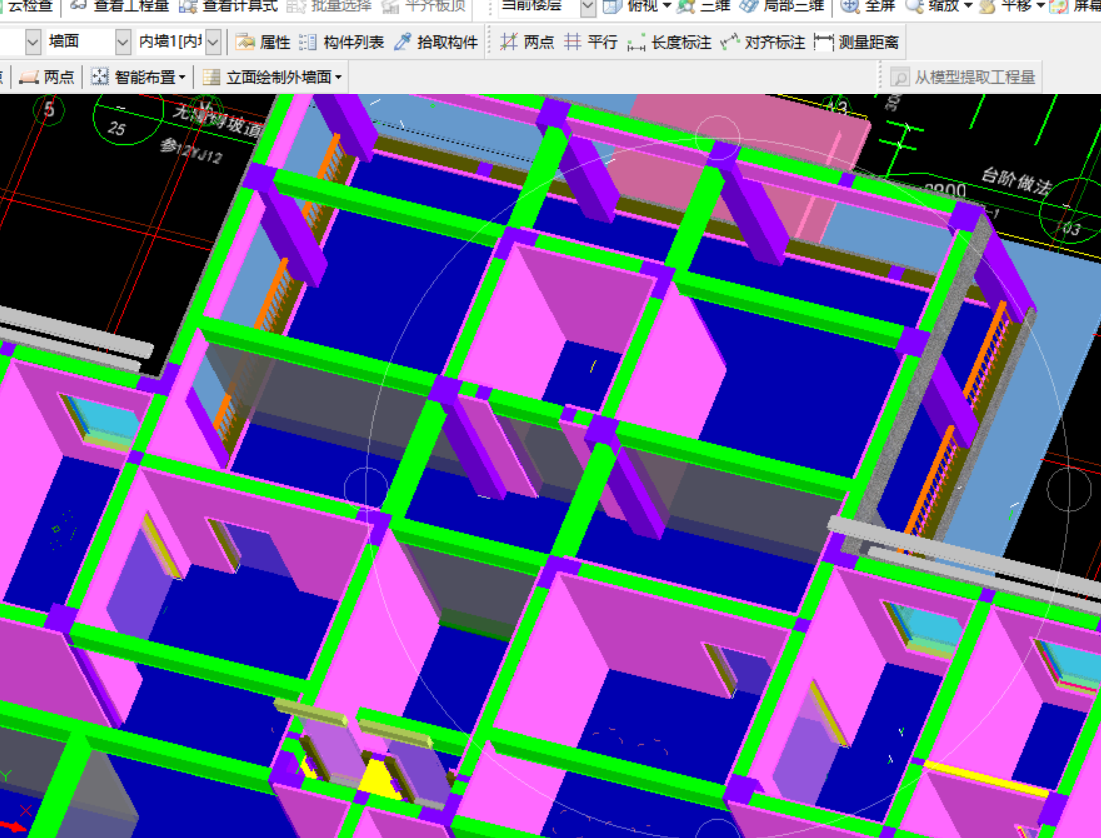Open the 属性 properties panel

(x=263, y=42)
